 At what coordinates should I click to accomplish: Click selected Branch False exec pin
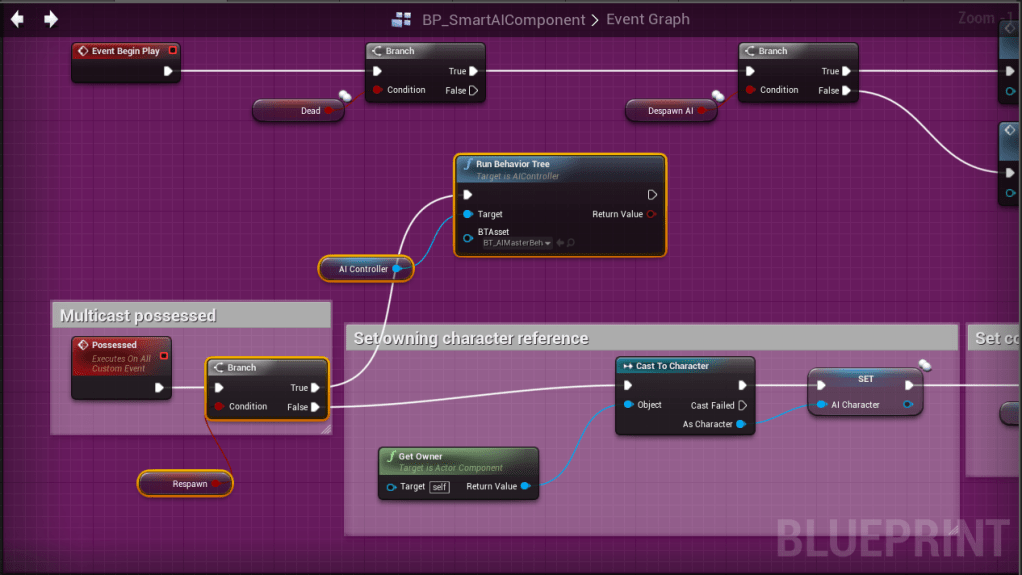click(315, 407)
